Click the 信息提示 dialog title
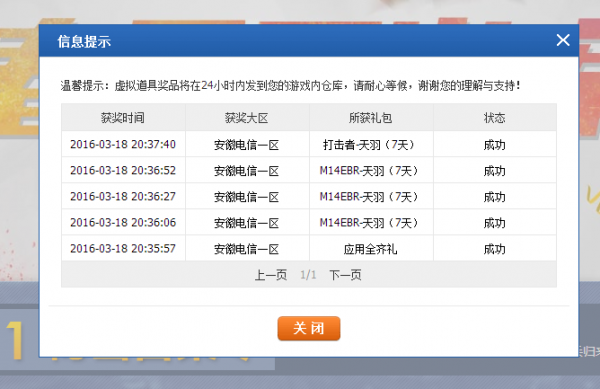Image resolution: width=600 pixels, height=389 pixels. pos(84,41)
